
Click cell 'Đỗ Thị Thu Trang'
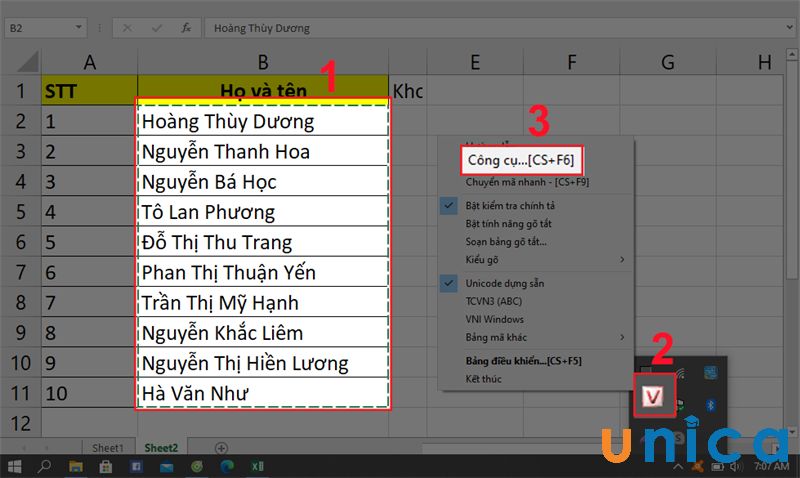(x=263, y=242)
